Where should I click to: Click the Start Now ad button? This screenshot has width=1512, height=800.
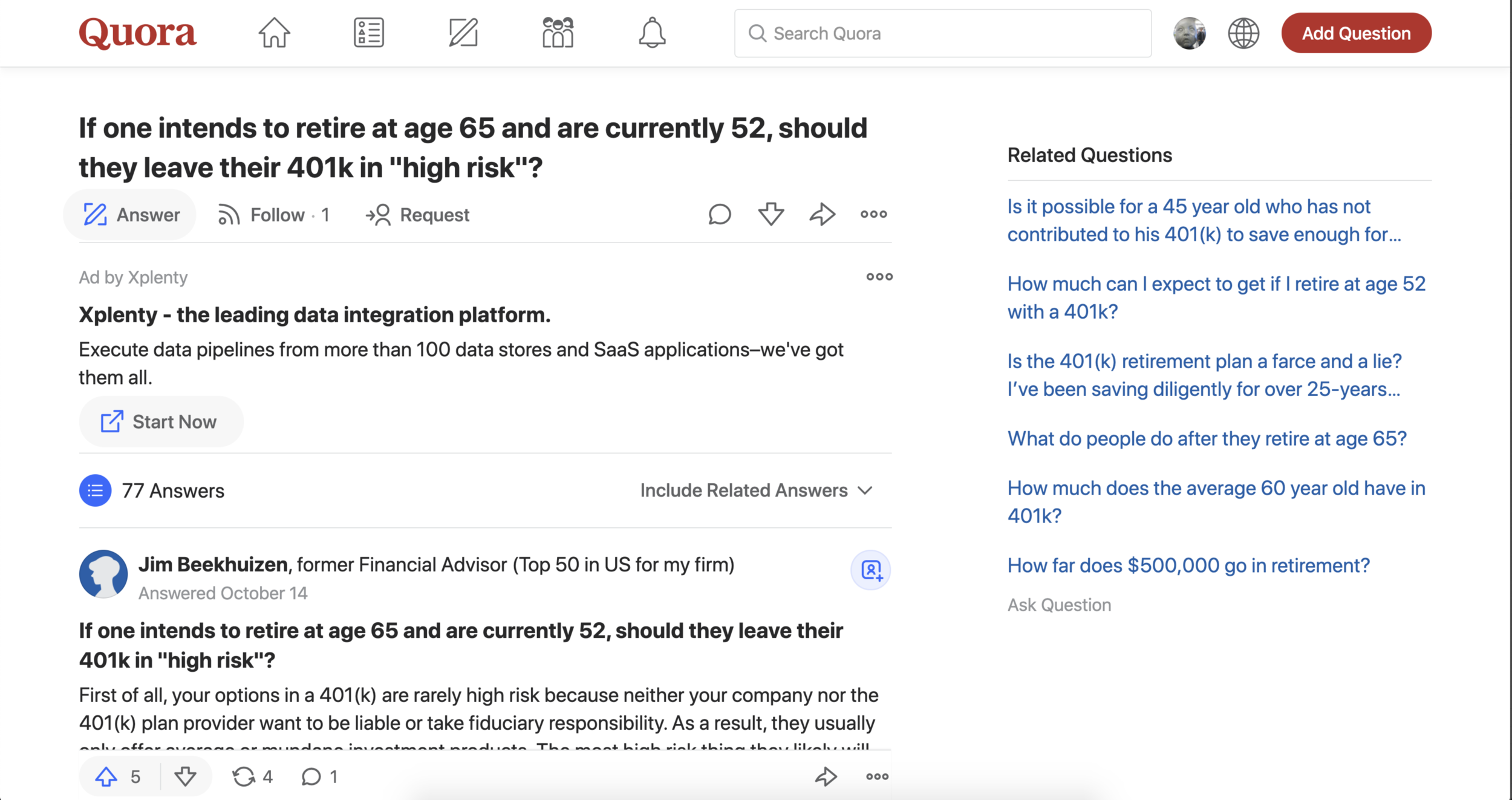coord(160,422)
